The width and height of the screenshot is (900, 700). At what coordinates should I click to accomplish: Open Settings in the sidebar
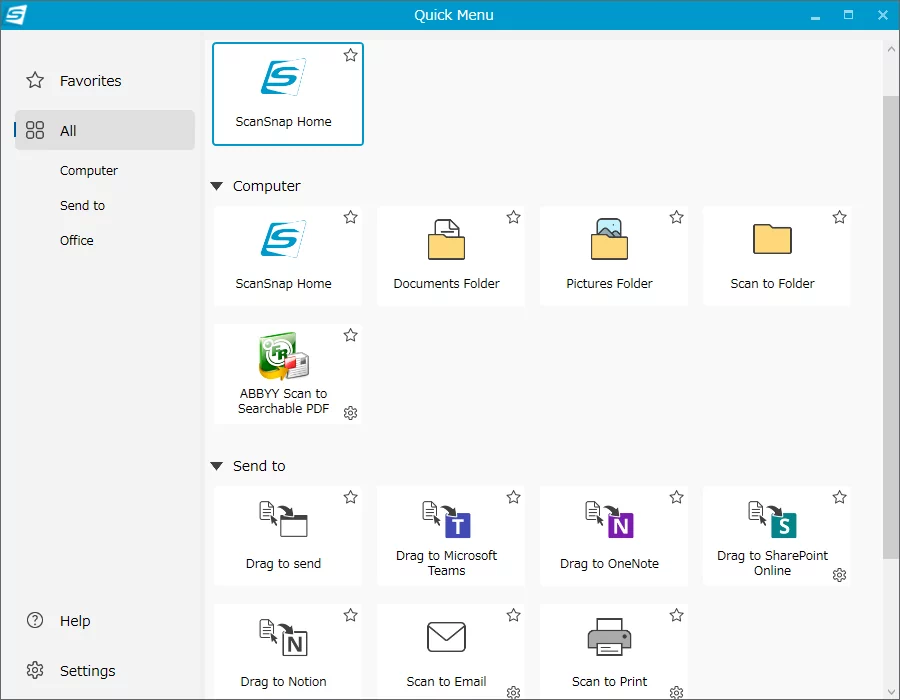pyautogui.click(x=87, y=671)
